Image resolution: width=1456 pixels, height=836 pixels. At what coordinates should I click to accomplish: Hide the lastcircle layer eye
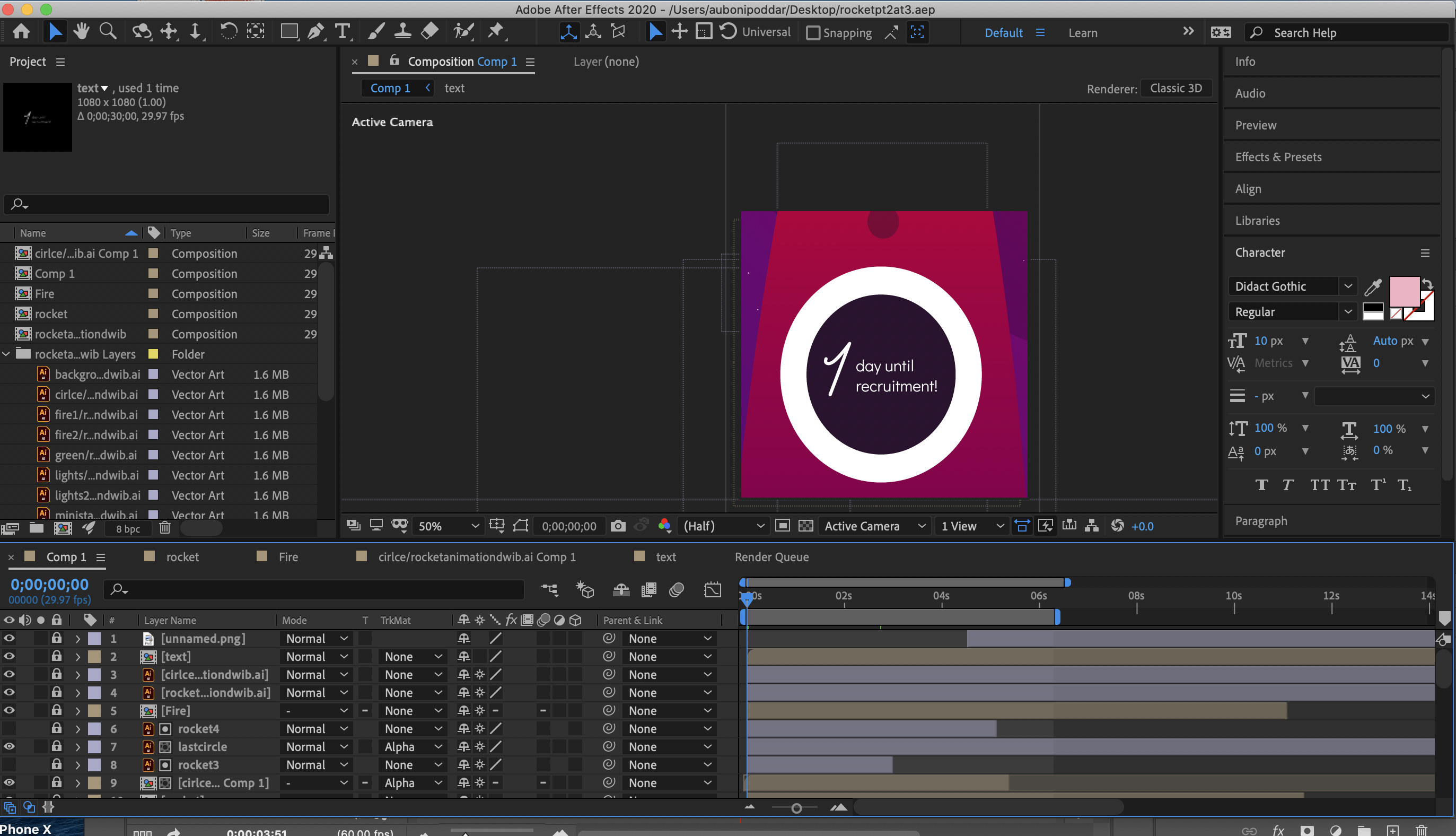coord(9,746)
